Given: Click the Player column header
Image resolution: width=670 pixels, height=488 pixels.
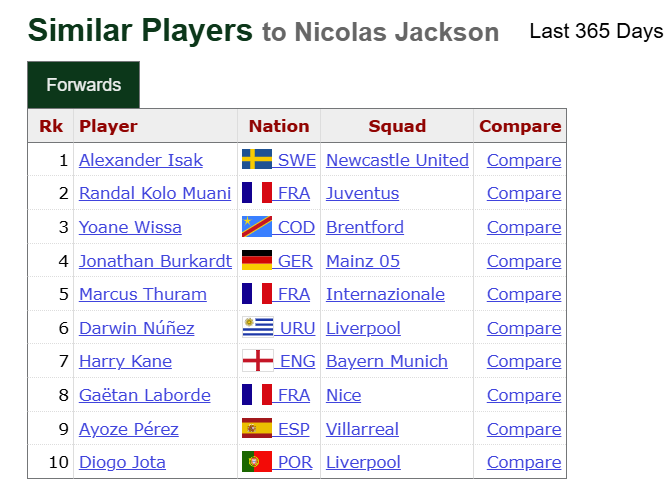Looking at the screenshot, I should tap(108, 126).
